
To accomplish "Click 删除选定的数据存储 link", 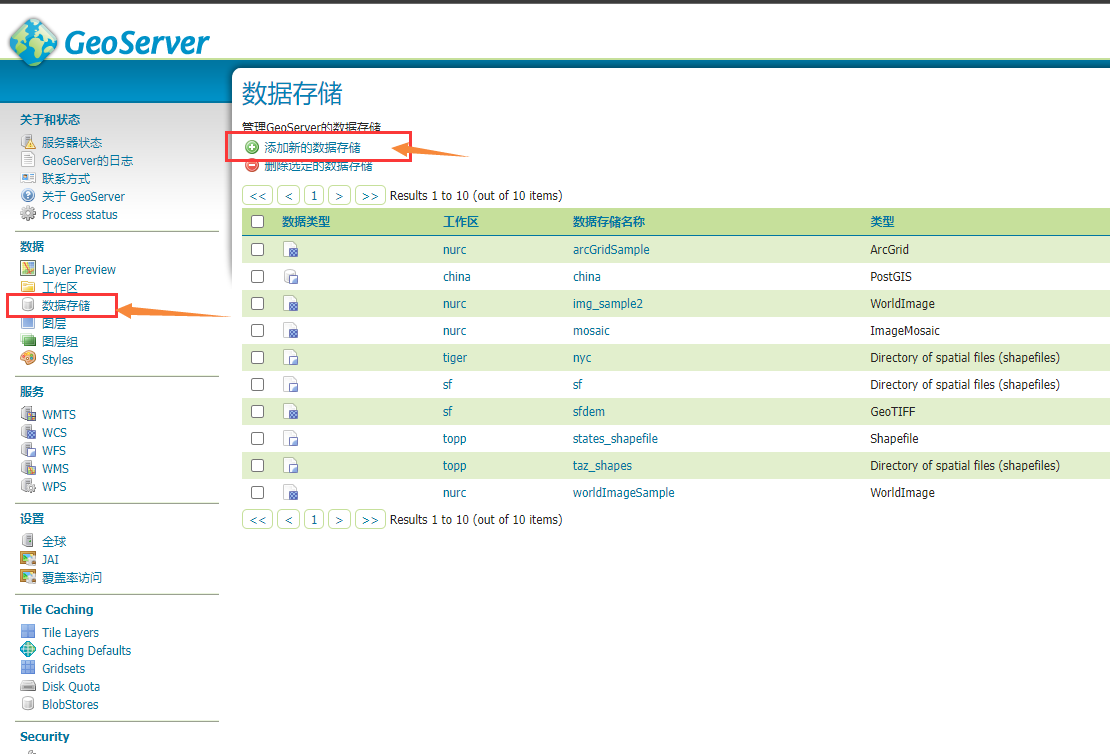I will point(319,166).
